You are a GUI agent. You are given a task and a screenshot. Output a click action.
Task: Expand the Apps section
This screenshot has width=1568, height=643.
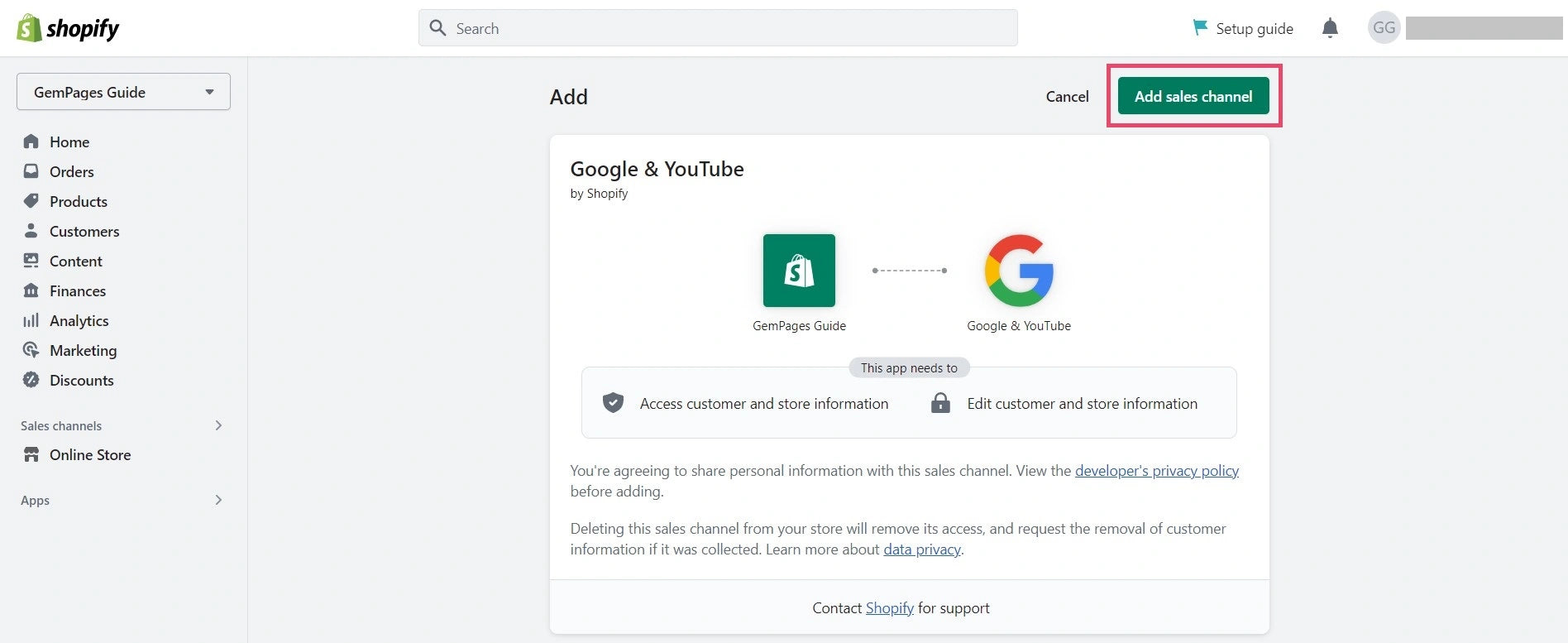tap(218, 500)
